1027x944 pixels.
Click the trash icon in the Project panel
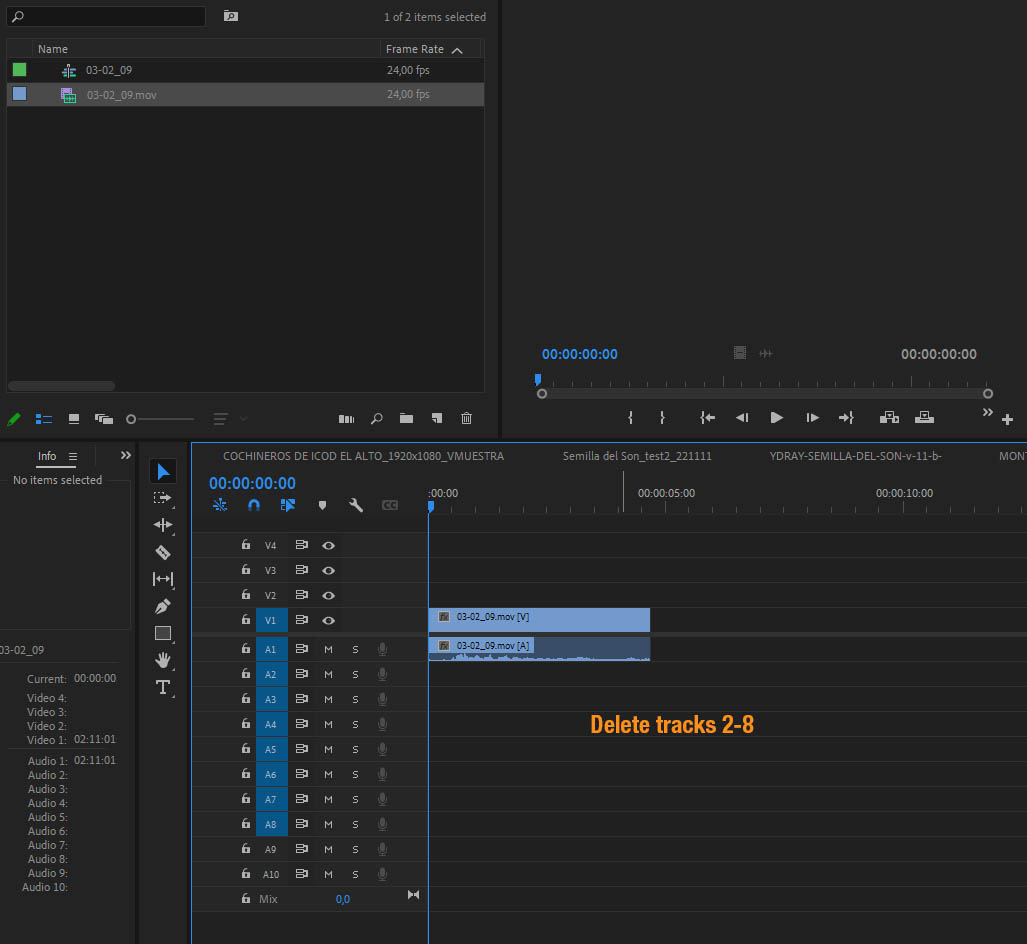466,418
